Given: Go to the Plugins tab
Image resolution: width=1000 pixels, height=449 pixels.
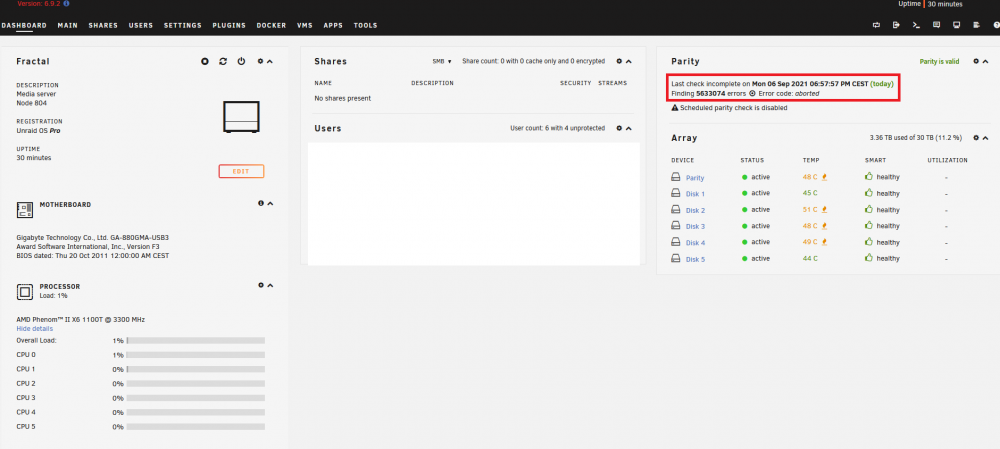Looking at the screenshot, I should coord(230,26).
